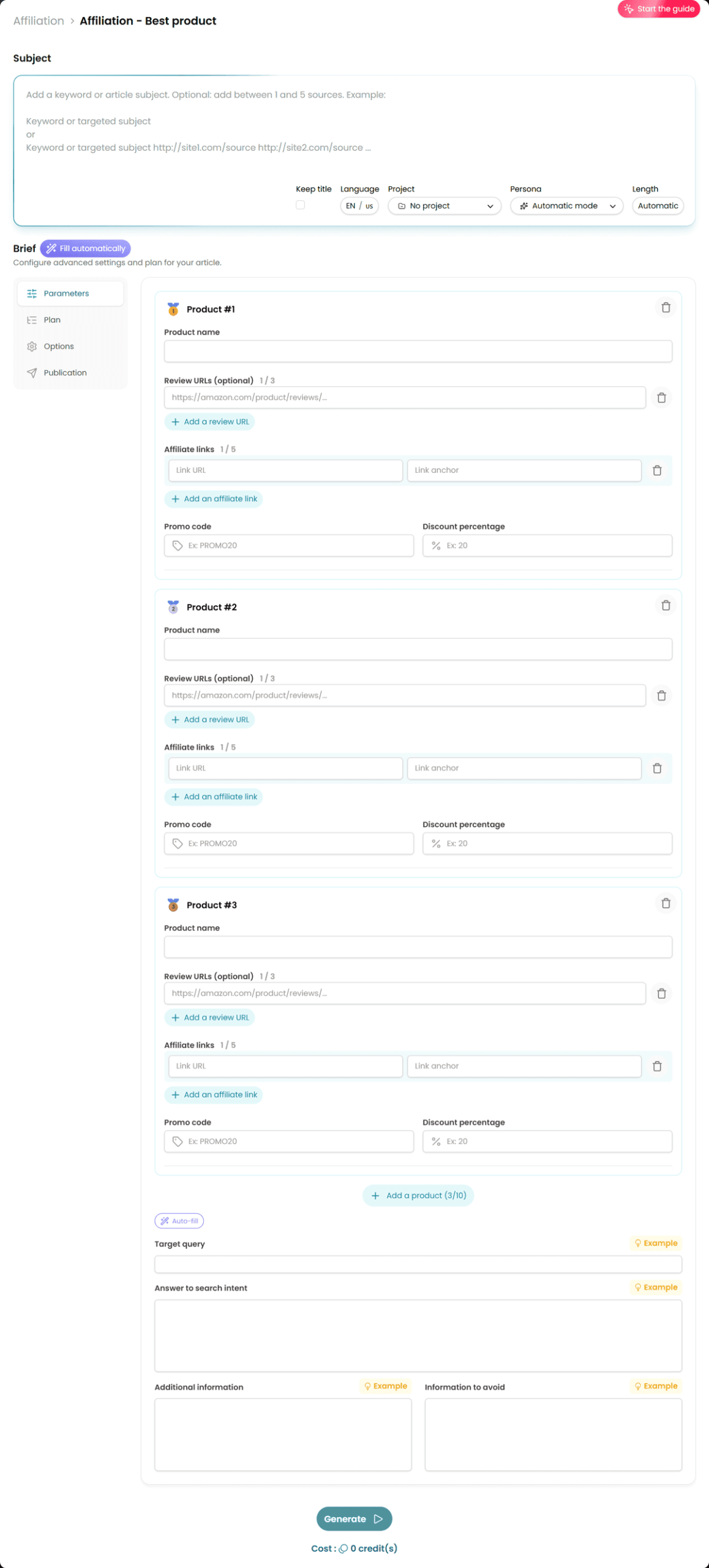Toggle the Keep title checkbox

click(x=300, y=205)
